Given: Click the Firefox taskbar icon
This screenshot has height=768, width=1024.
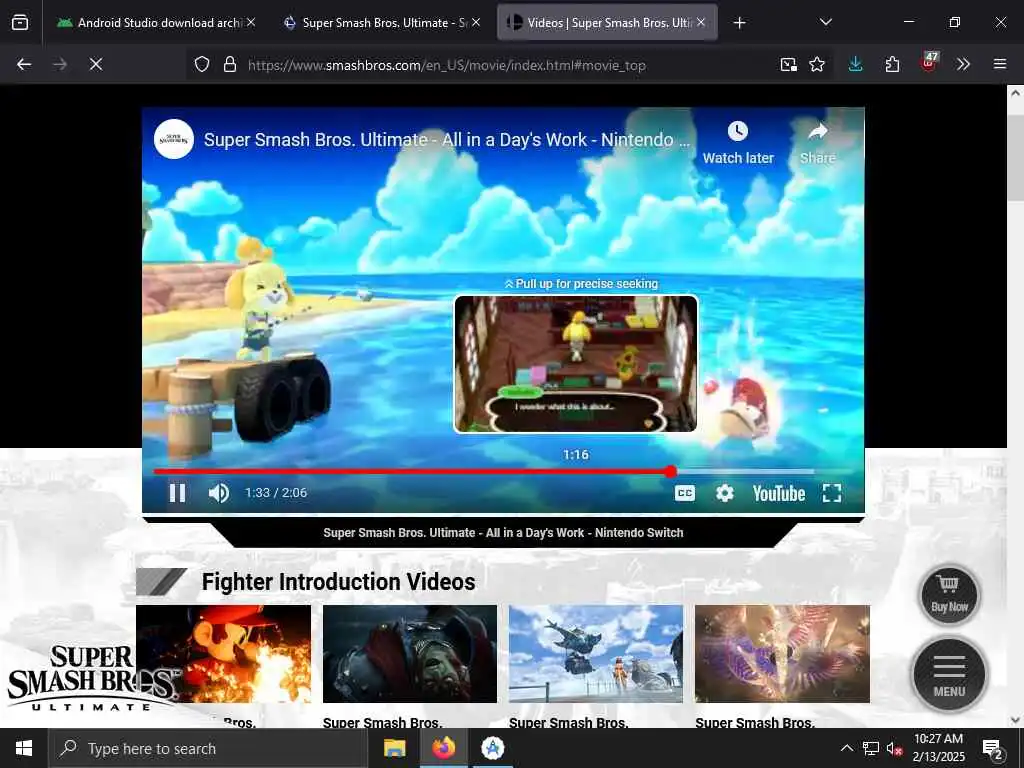Looking at the screenshot, I should coord(444,748).
